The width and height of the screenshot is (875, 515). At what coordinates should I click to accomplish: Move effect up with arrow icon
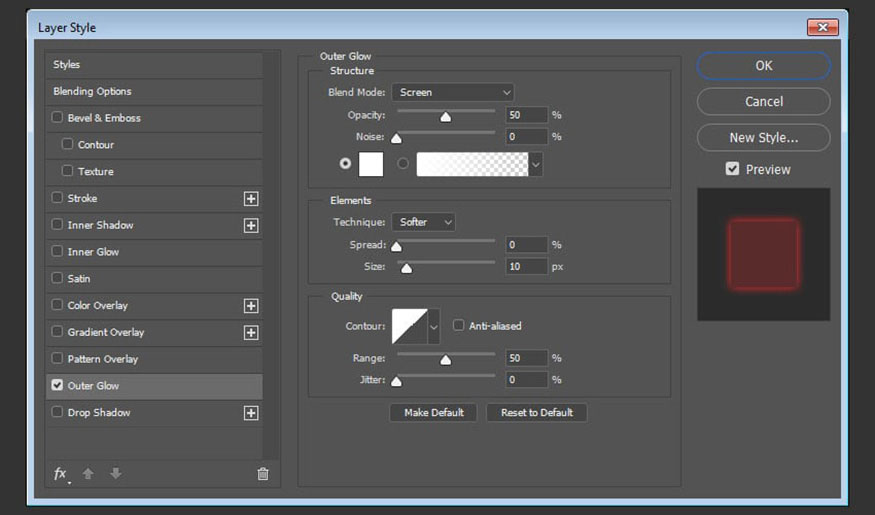[x=88, y=474]
